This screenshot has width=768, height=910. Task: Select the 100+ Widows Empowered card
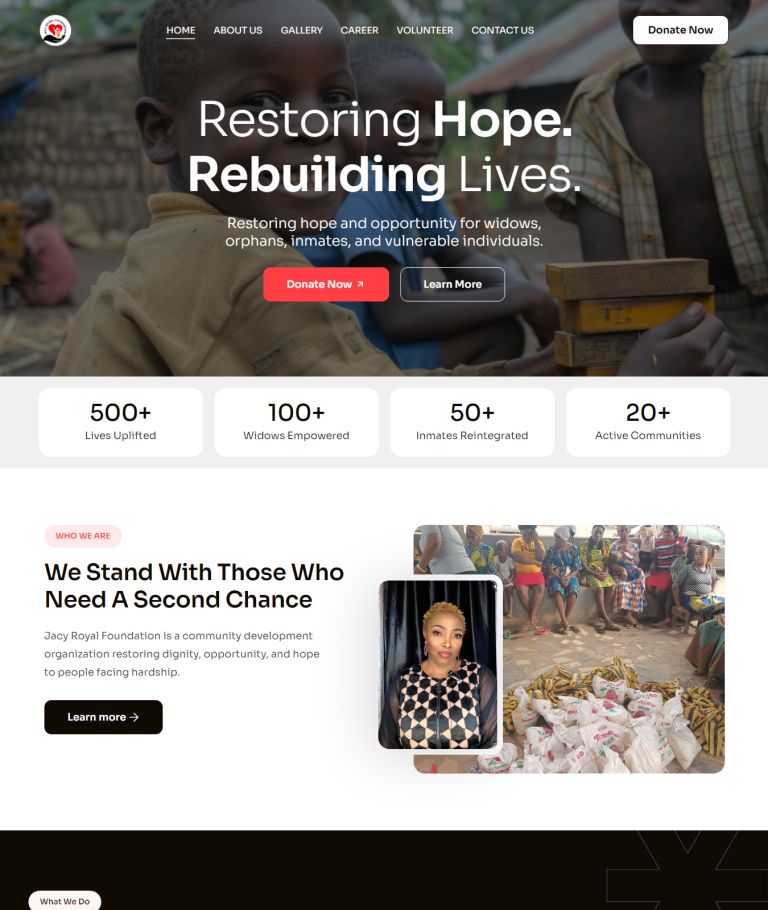click(x=297, y=422)
